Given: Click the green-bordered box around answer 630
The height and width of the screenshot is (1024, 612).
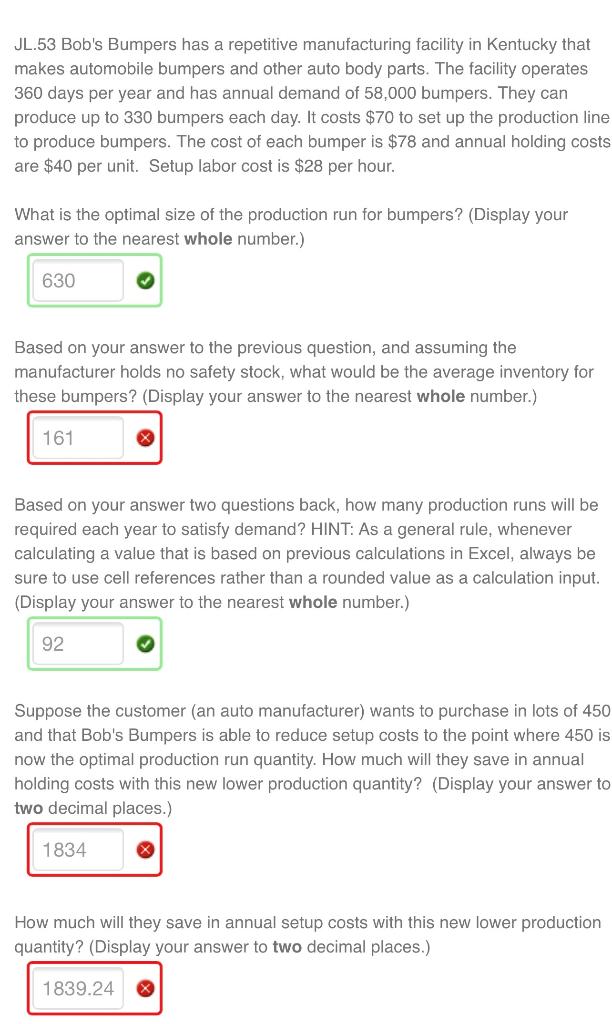Looking at the screenshot, I should [x=94, y=281].
